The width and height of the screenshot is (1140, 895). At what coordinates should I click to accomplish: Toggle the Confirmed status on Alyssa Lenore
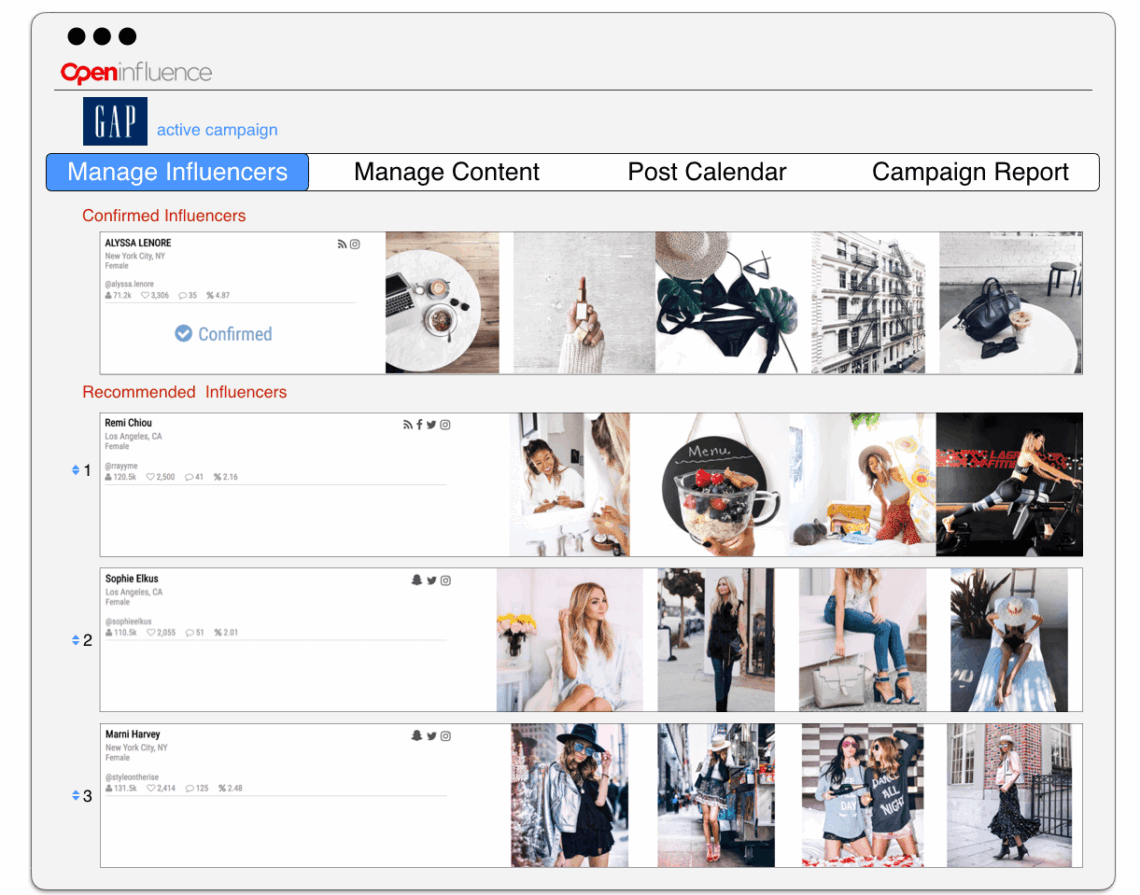(222, 334)
